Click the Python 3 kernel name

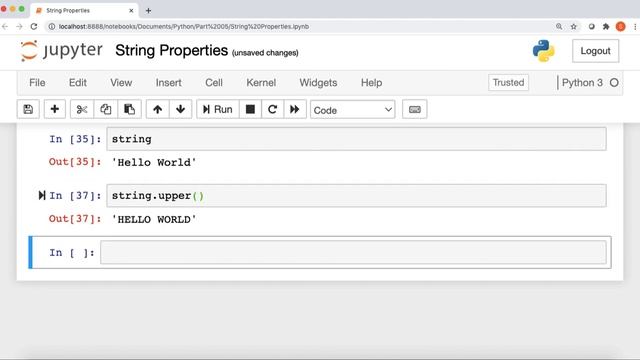point(582,83)
